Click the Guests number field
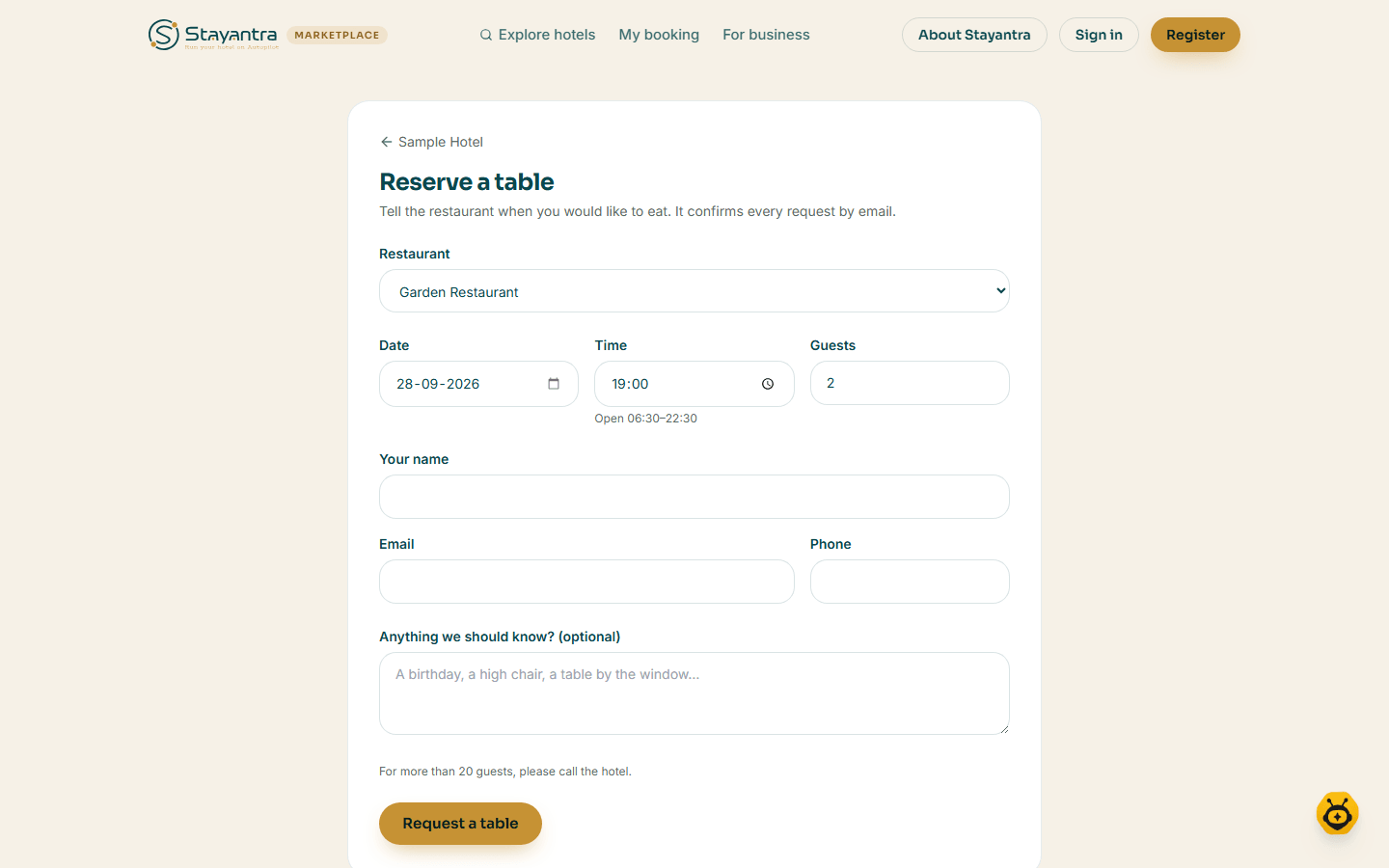The height and width of the screenshot is (868, 1389). pos(910,383)
